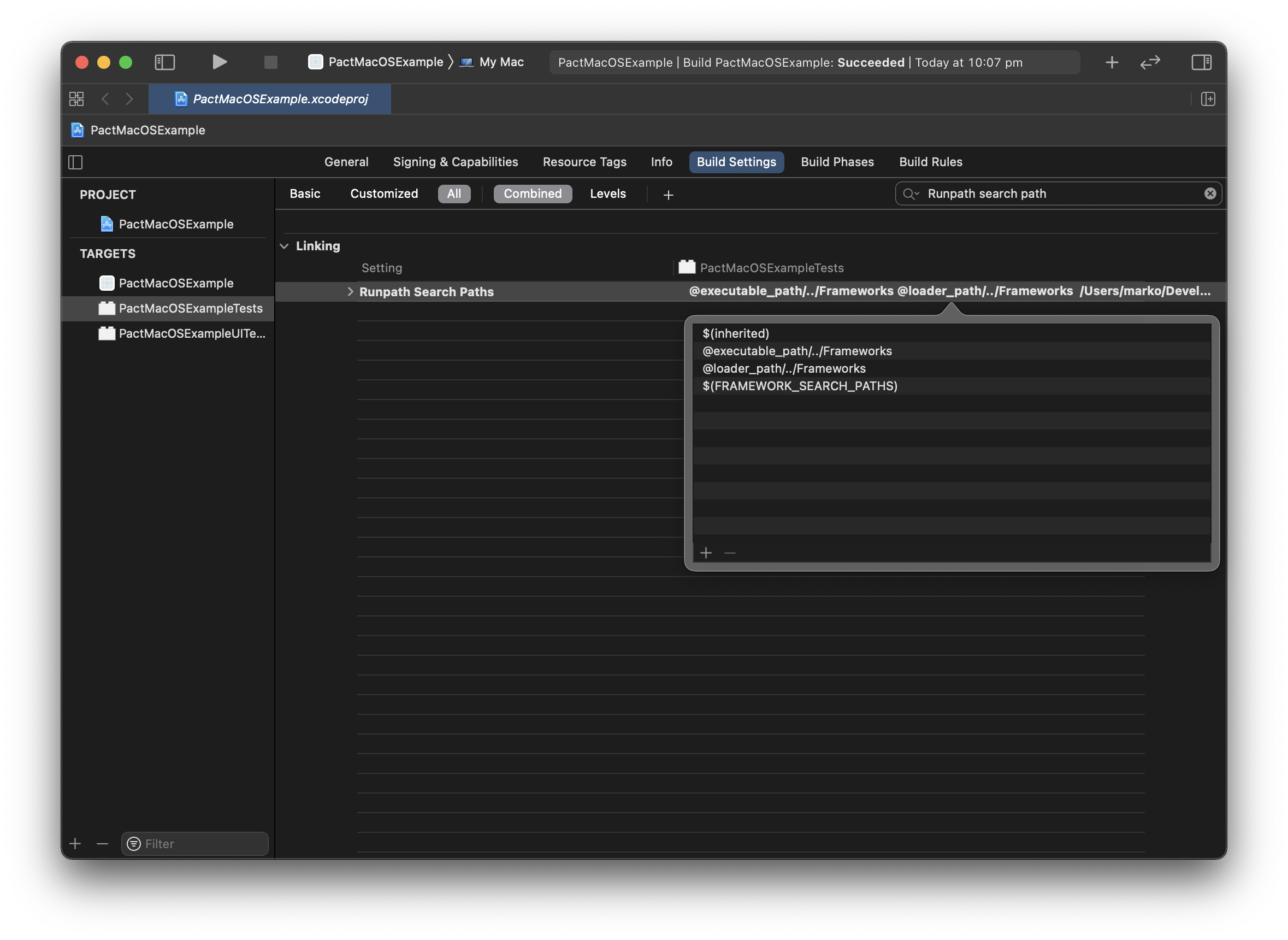Click the Run (play) button
This screenshot has width=1288, height=940.
tap(220, 61)
